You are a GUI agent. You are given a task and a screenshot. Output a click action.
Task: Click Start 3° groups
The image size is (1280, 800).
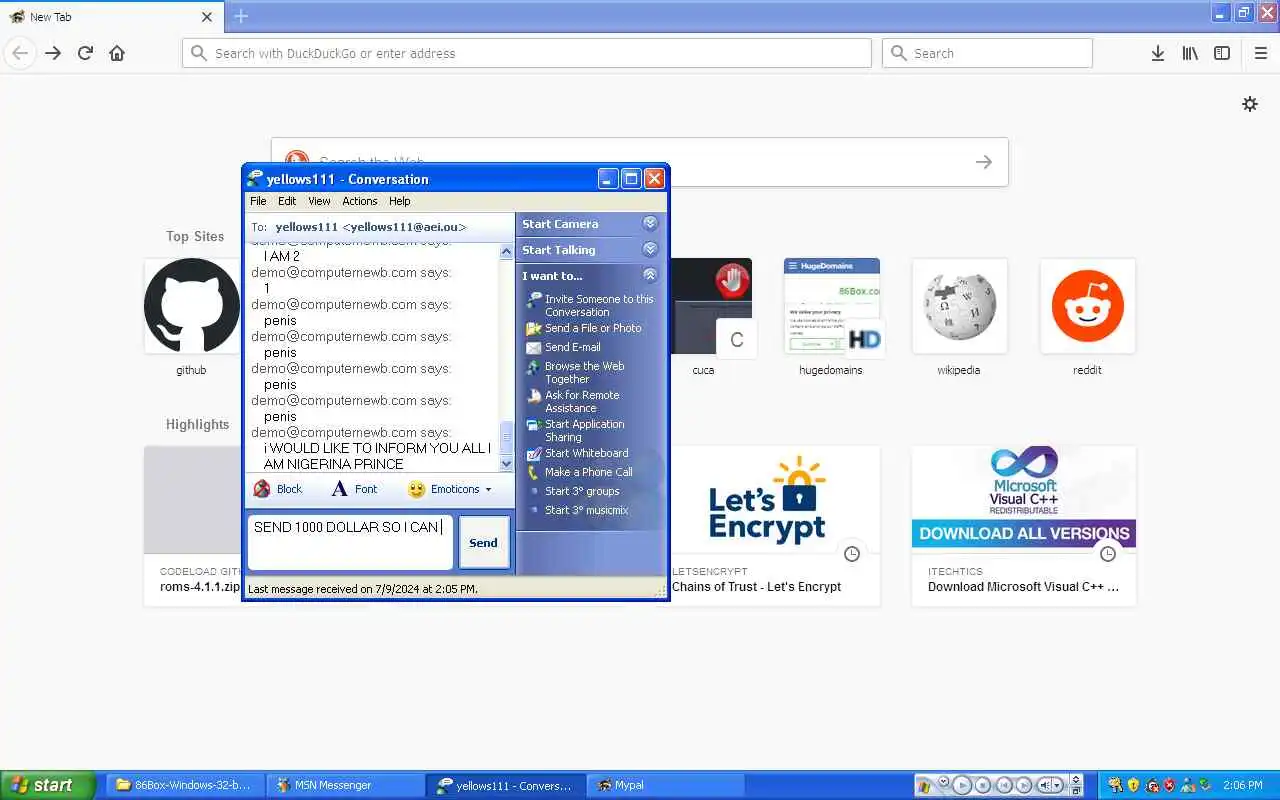574,491
